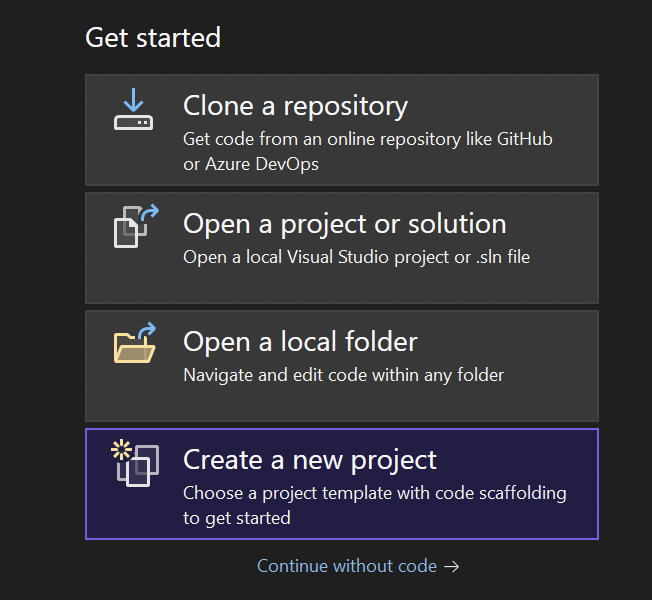Click the arrow after Continue without code
The image size is (652, 600).
pos(452,566)
